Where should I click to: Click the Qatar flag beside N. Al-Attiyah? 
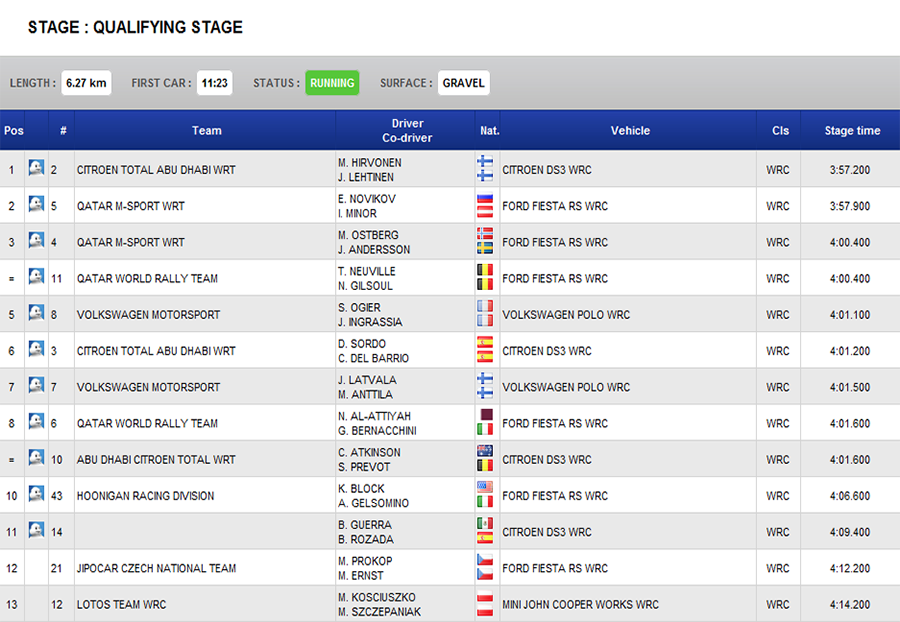pos(485,416)
